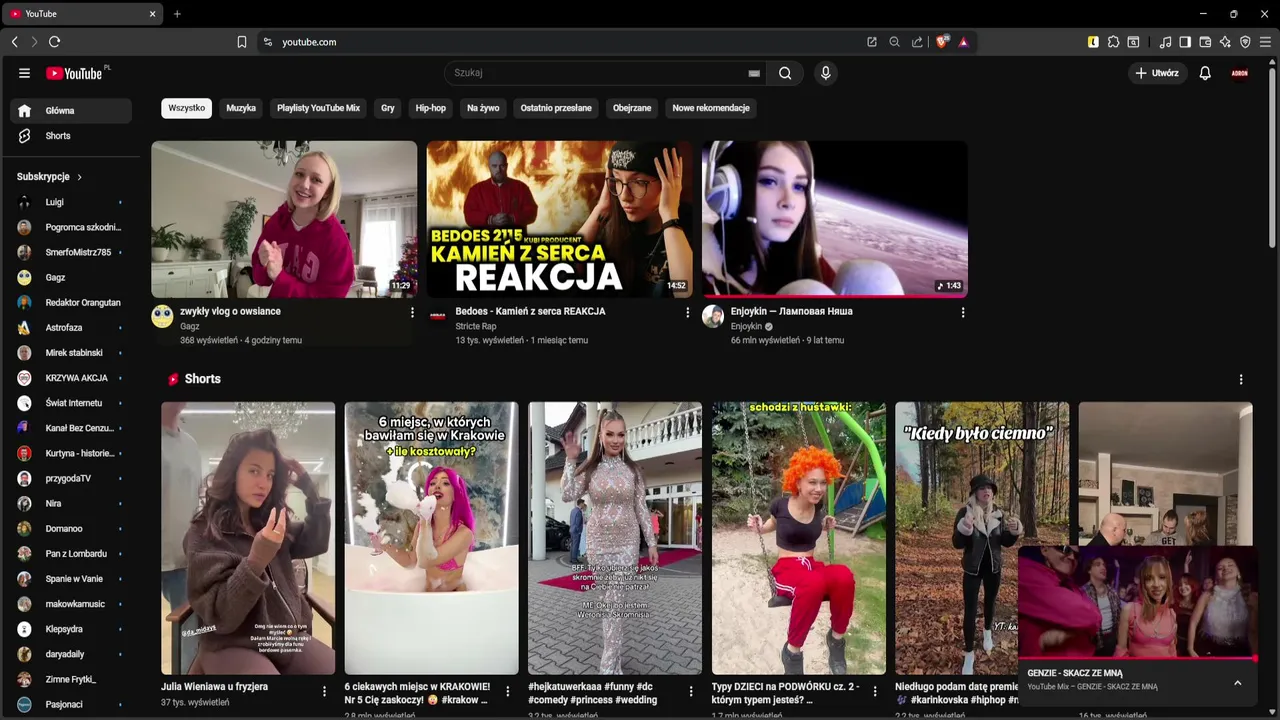Click the page vertical scrollbar
1280x720 pixels.
click(x=1272, y=160)
